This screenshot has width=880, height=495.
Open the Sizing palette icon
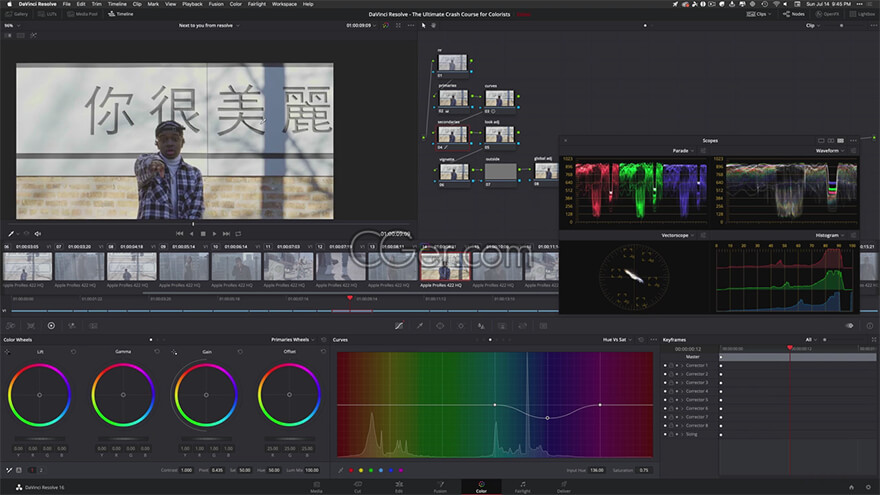coord(522,326)
